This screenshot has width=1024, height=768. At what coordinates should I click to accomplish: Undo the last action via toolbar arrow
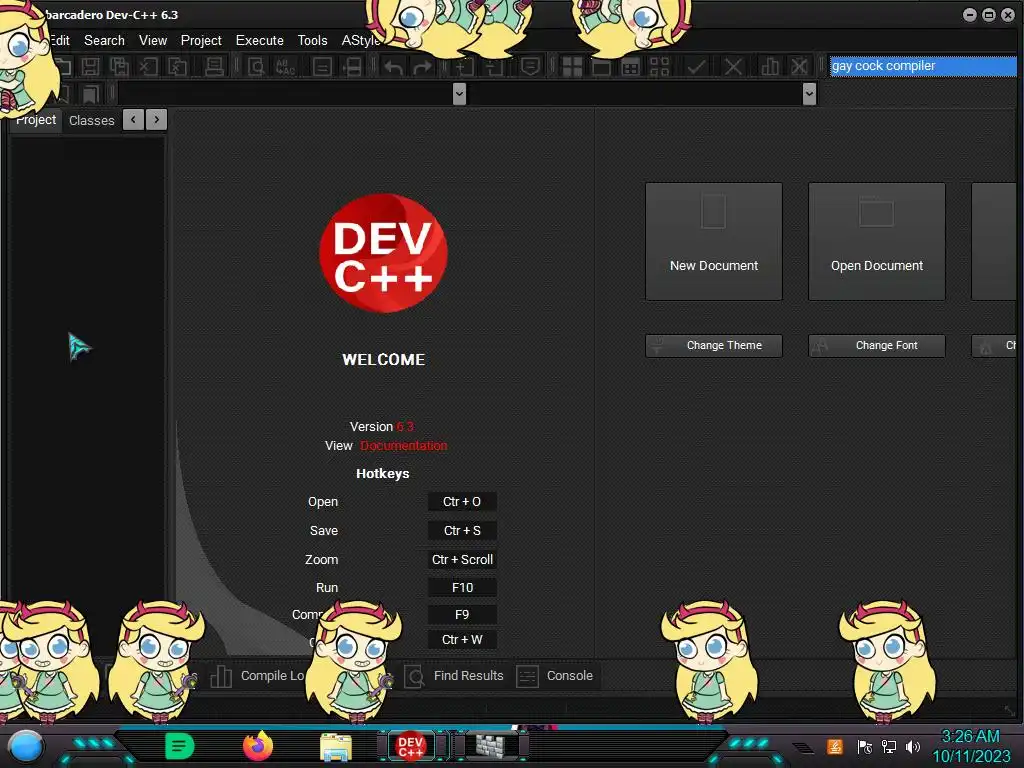[393, 66]
